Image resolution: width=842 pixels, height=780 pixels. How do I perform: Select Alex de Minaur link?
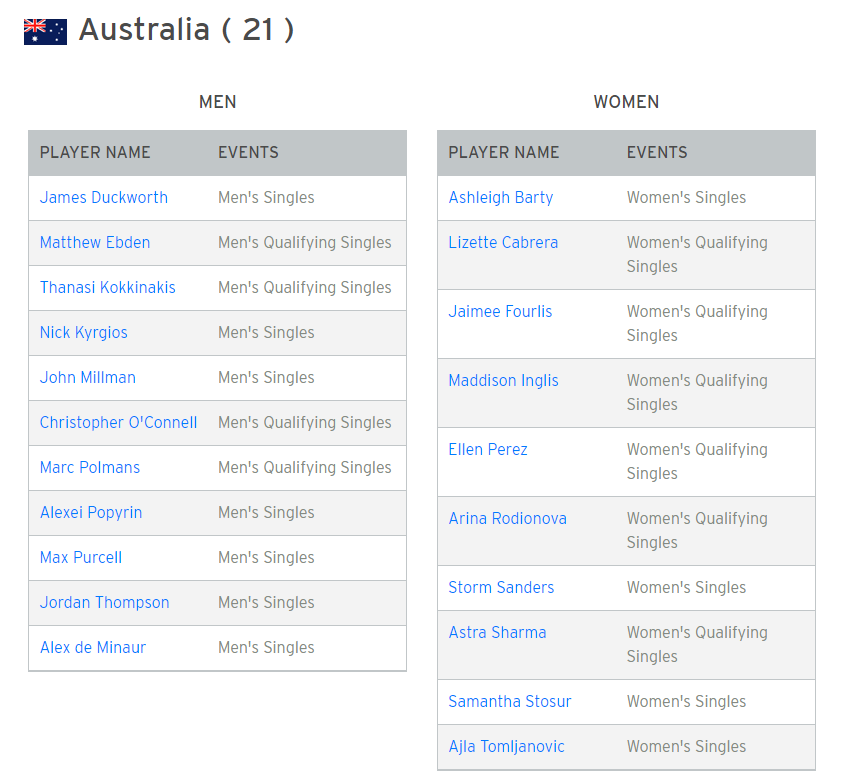click(93, 647)
